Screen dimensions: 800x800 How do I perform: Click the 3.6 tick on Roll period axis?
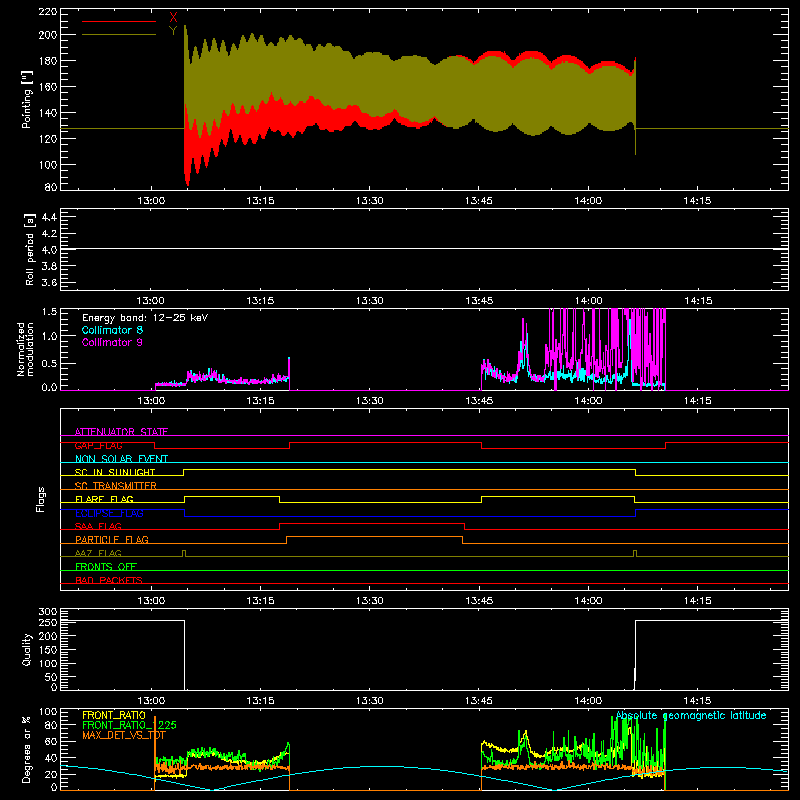coord(49,283)
